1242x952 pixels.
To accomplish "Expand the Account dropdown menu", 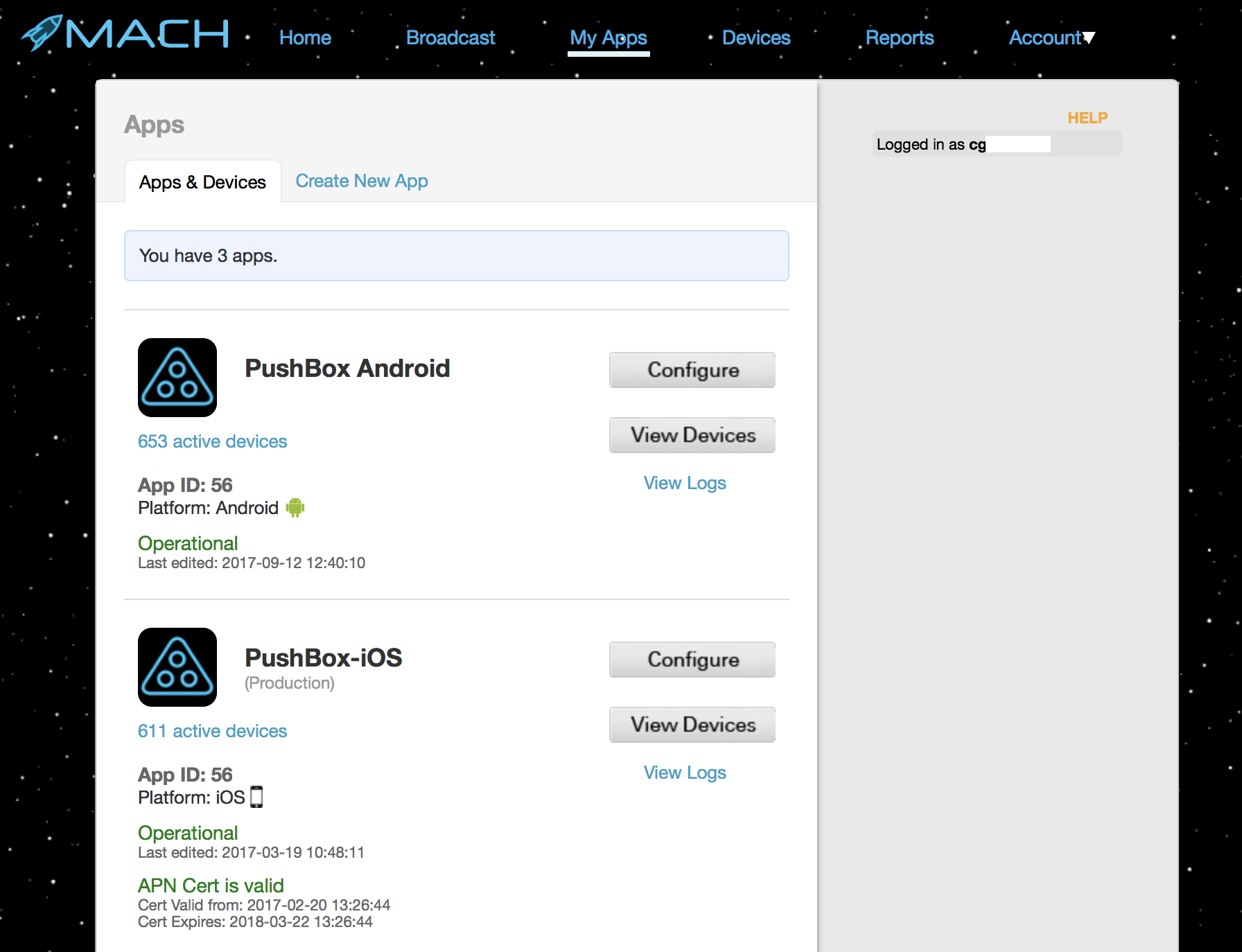I will [x=1051, y=37].
